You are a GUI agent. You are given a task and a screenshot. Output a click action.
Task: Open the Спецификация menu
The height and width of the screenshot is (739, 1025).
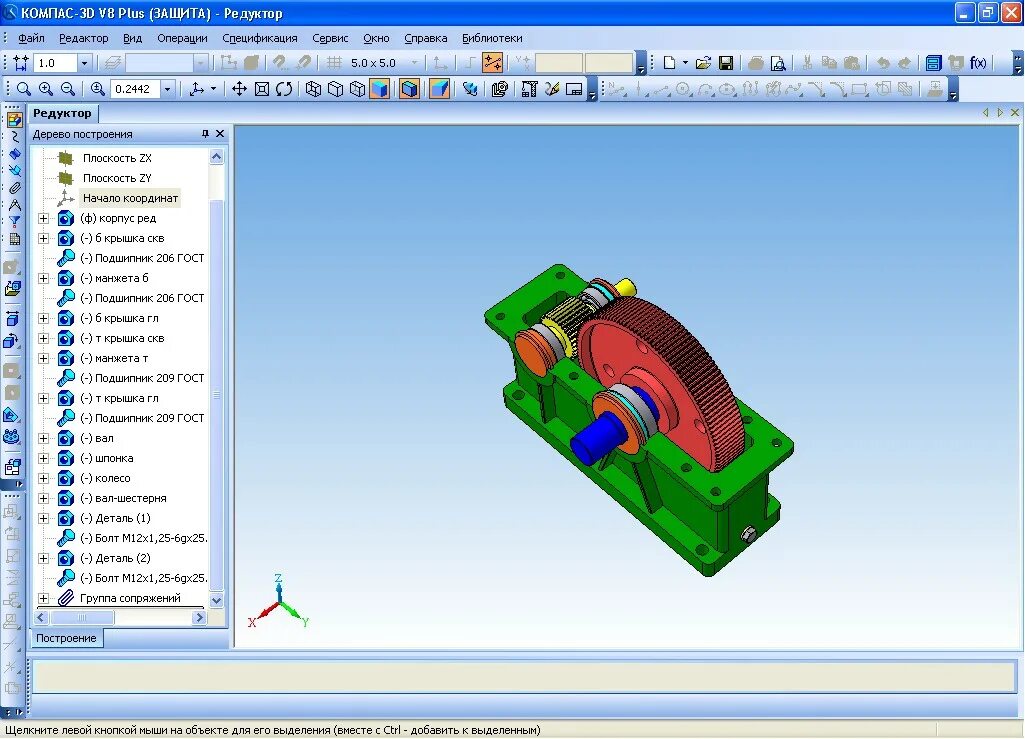(260, 38)
